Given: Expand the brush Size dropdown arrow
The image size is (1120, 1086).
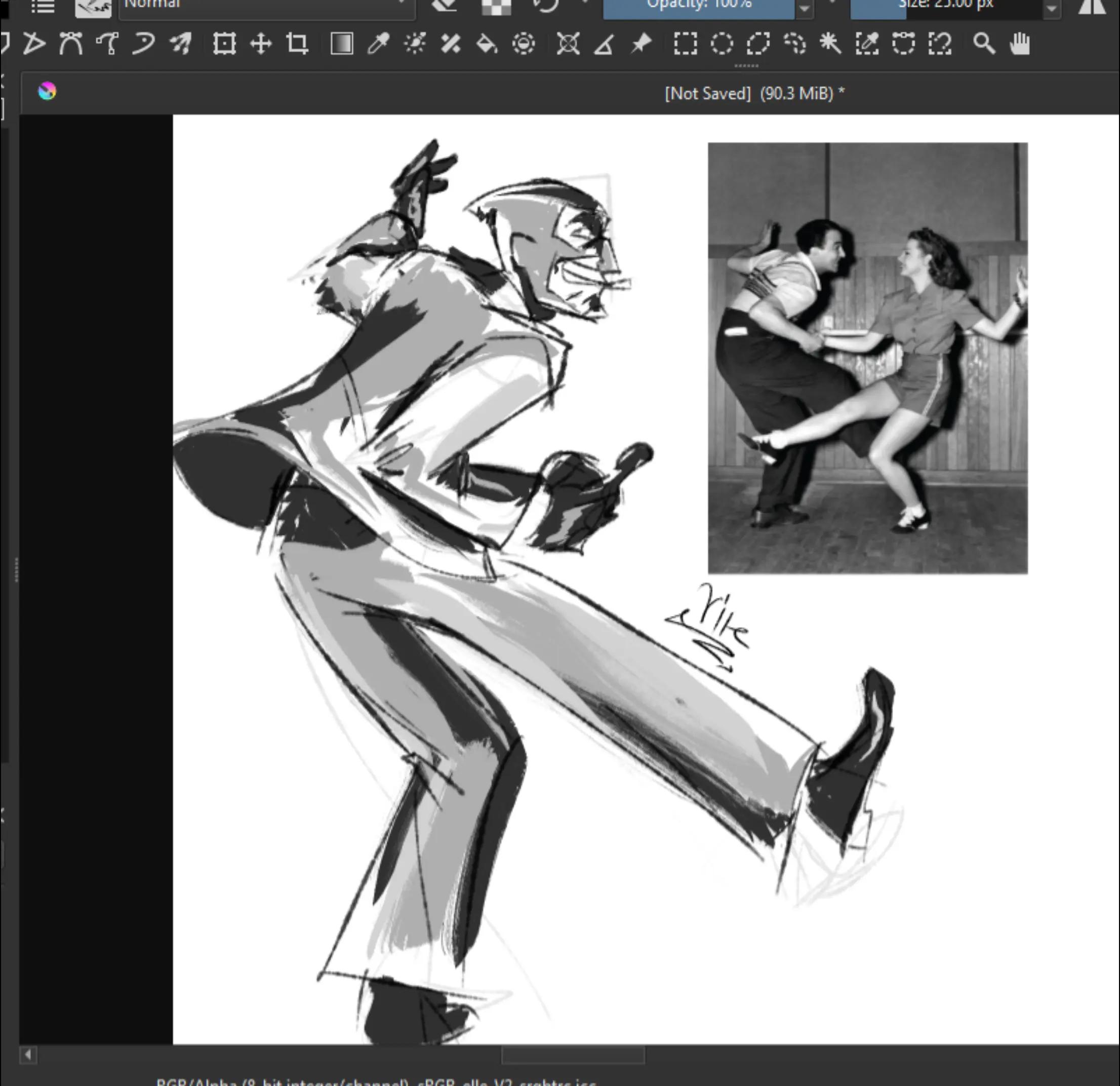Looking at the screenshot, I should [x=1052, y=8].
